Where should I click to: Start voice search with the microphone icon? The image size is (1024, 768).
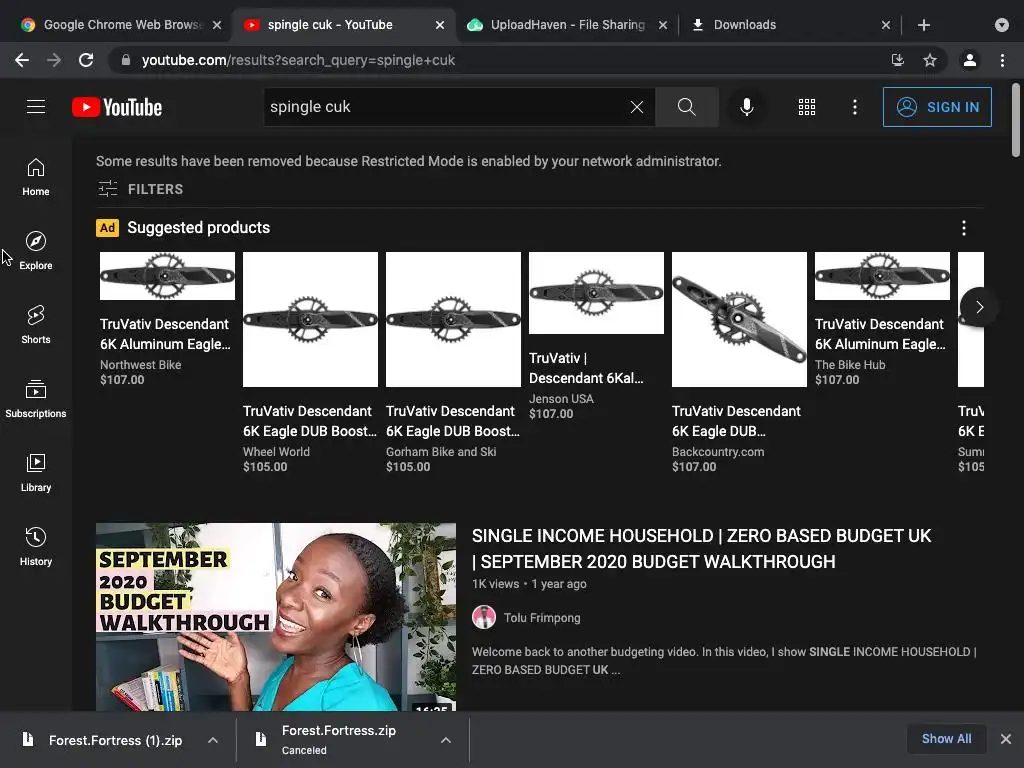[x=746, y=107]
